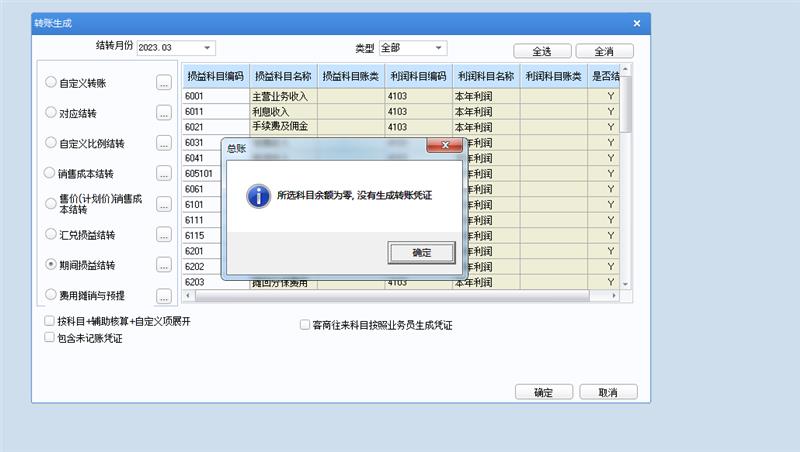Expand the 类型 dropdown list
The height and width of the screenshot is (452, 800).
(x=439, y=48)
